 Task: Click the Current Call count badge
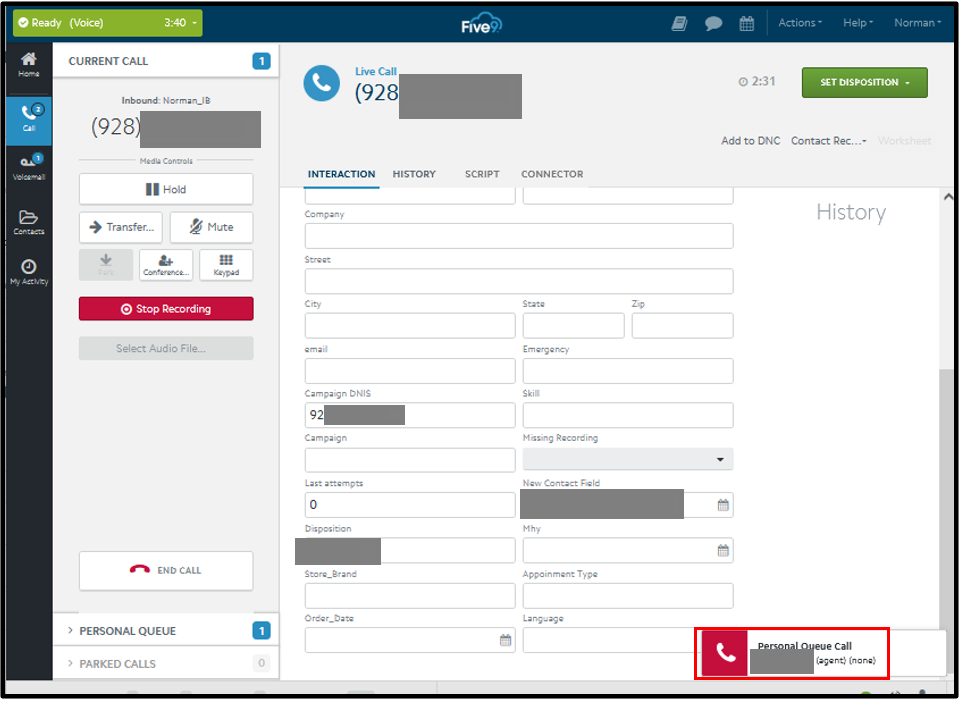(x=261, y=61)
